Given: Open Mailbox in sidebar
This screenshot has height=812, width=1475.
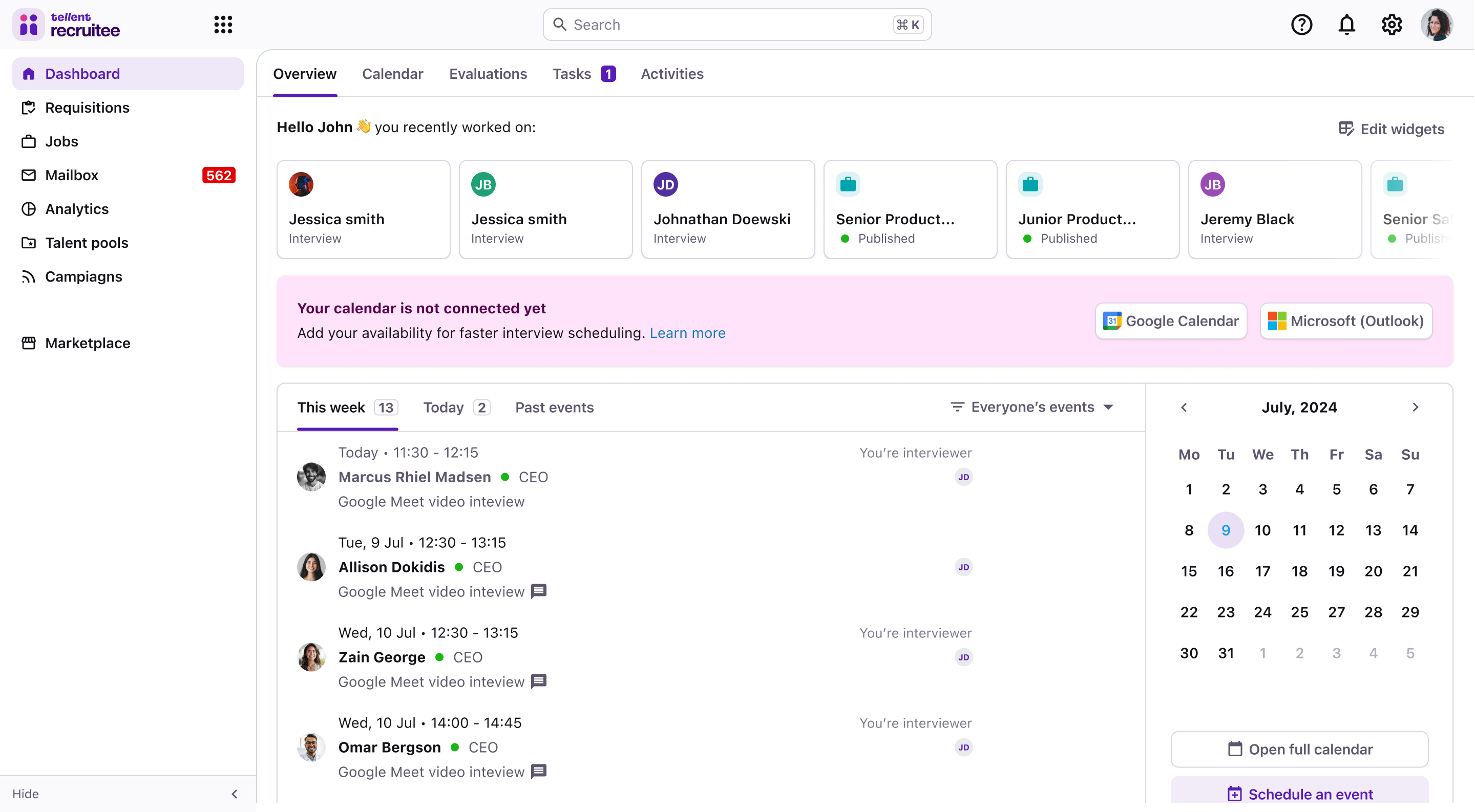Looking at the screenshot, I should 128,175.
